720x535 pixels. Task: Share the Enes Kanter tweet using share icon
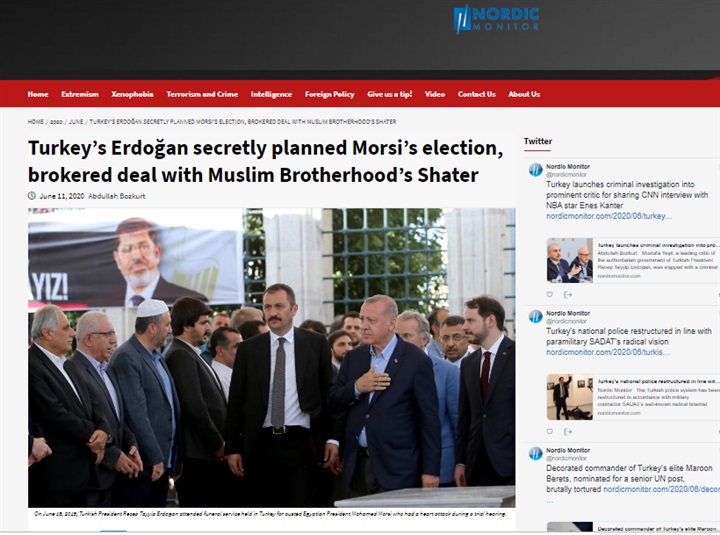[568, 294]
